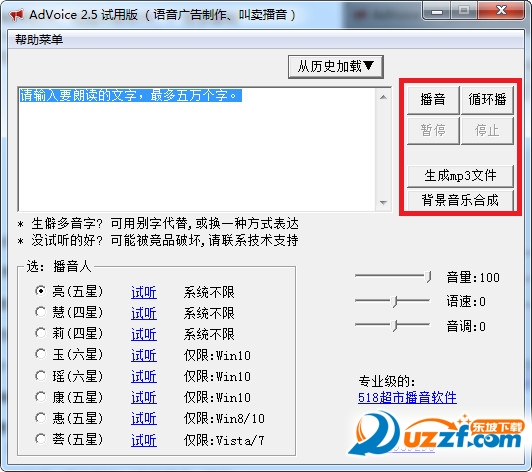Click the 循环播 button
Viewport: 532px width, 472px height.
pyautogui.click(x=487, y=100)
